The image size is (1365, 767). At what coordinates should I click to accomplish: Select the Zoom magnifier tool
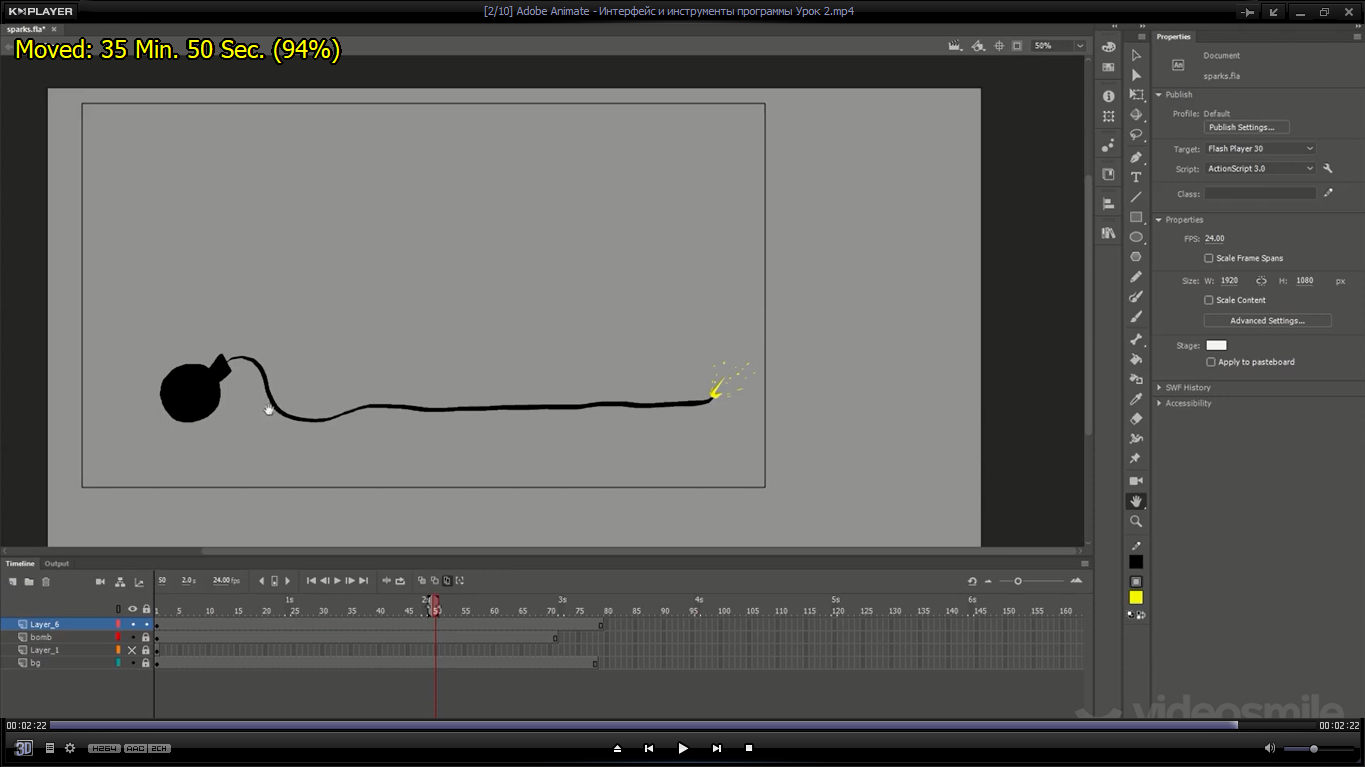click(1136, 521)
